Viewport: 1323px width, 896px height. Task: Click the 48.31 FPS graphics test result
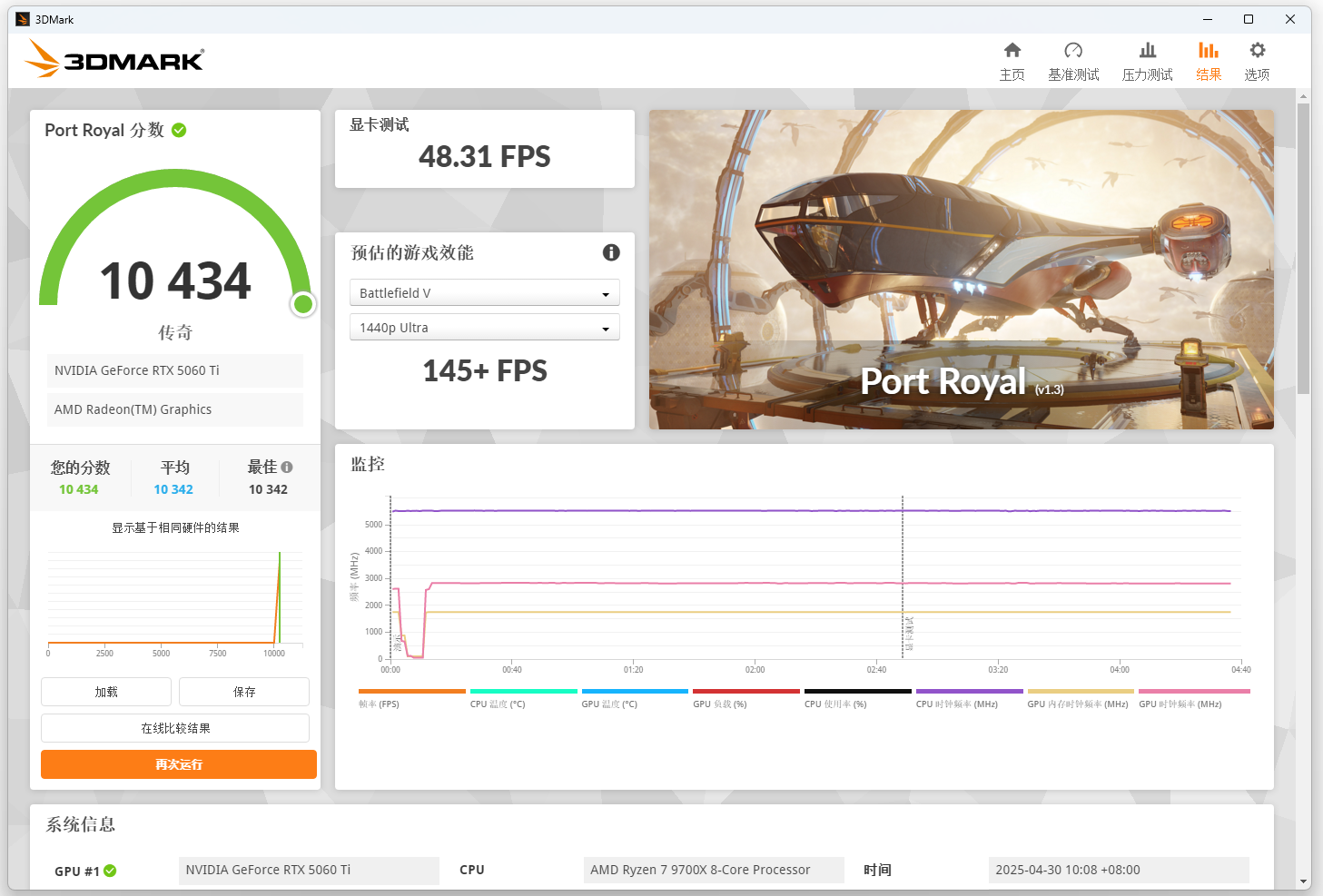(485, 156)
